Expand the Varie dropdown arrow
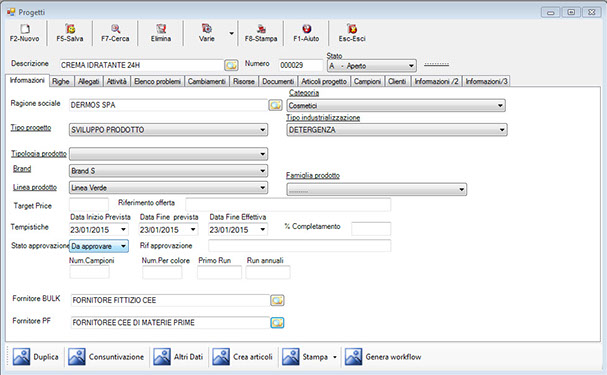Image resolution: width=607 pixels, height=375 pixels. pyautogui.click(x=231, y=33)
